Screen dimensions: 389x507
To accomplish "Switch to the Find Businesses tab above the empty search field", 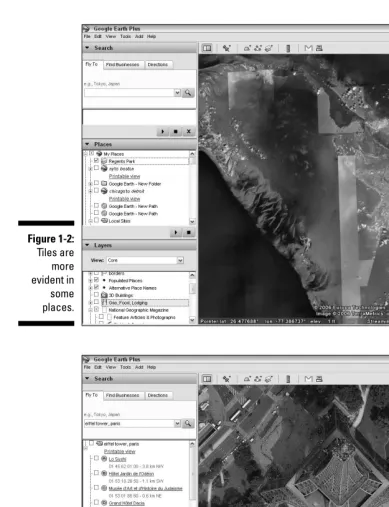I will pos(122,65).
